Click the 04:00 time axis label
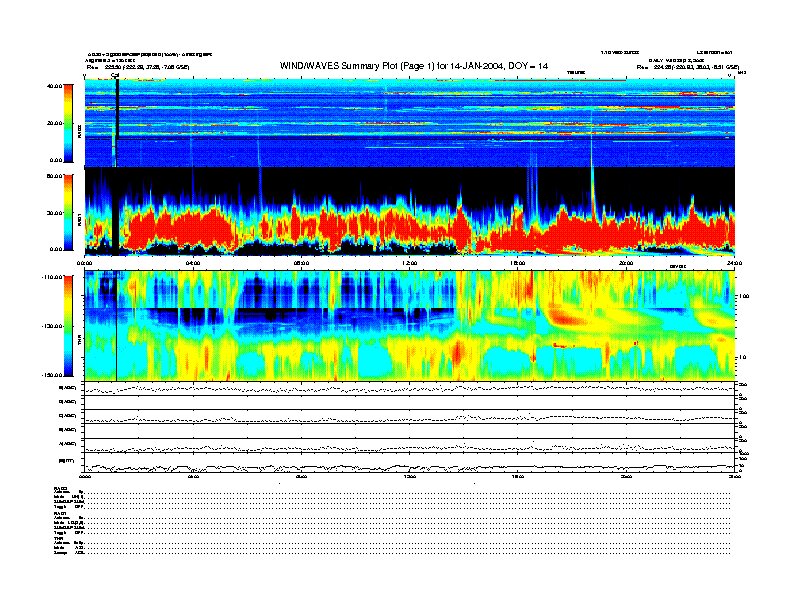 pos(193,262)
